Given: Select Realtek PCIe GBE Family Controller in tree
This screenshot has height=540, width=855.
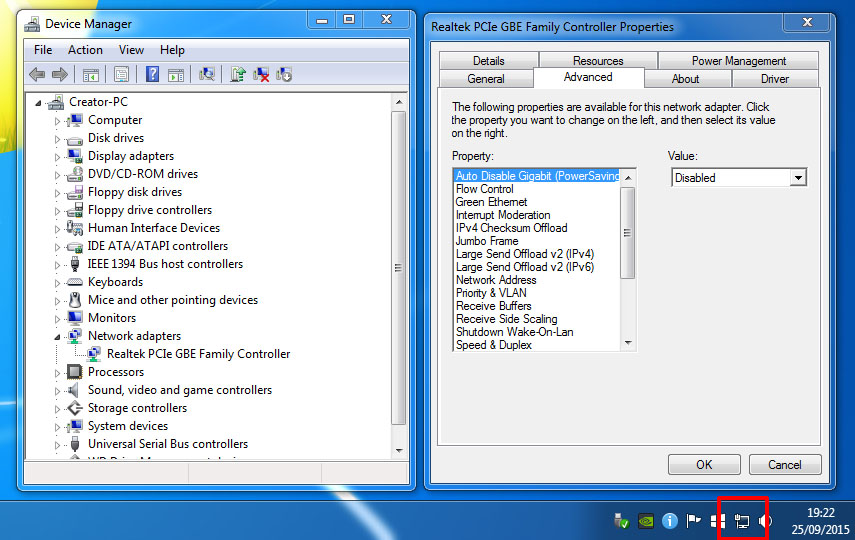Looking at the screenshot, I should click(198, 354).
